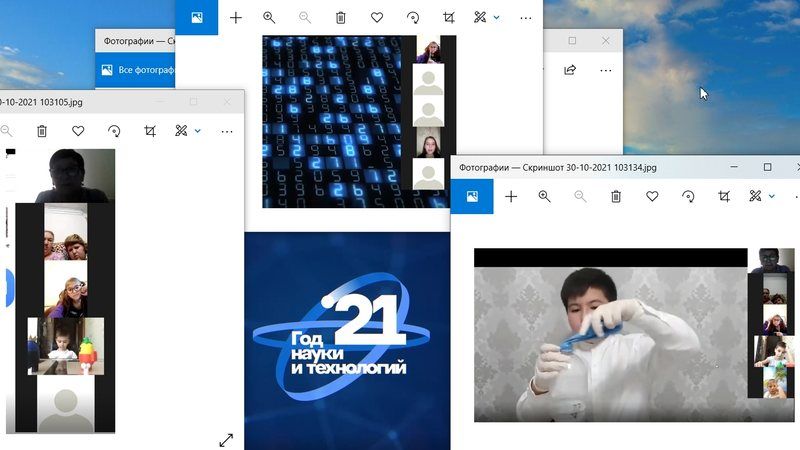
Task: Open Edit & Create in 103134.jpg window
Action: 755,196
